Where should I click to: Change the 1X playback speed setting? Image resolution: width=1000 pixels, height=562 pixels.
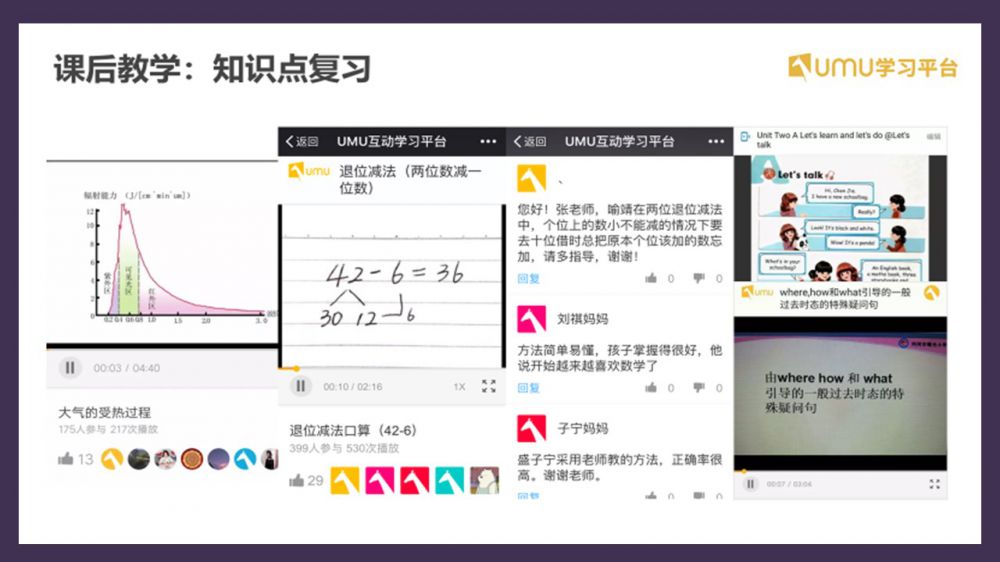pyautogui.click(x=459, y=387)
